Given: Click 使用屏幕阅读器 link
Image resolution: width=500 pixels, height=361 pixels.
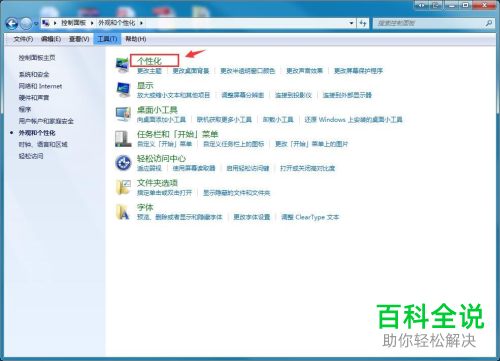Looking at the screenshot, I should [194, 168].
